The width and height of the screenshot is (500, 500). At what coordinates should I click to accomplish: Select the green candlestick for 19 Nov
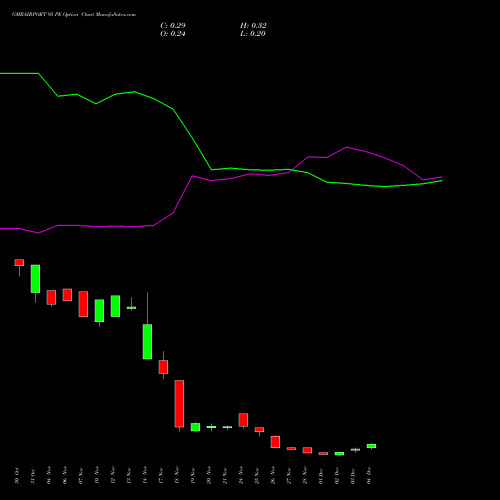[195, 427]
